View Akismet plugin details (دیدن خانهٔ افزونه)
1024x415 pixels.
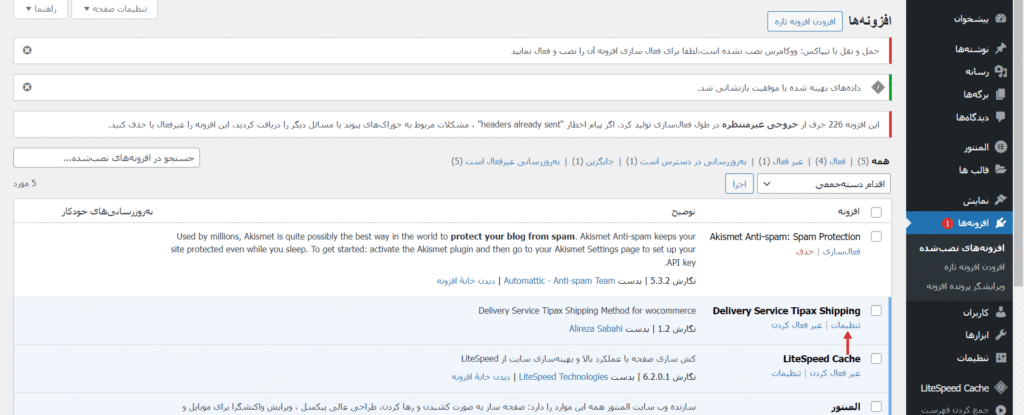[x=468, y=281]
